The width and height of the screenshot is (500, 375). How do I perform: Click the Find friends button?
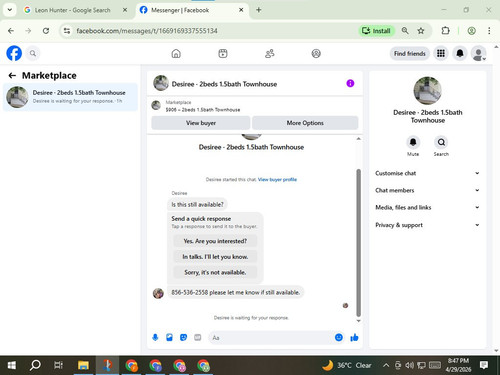[x=410, y=53]
